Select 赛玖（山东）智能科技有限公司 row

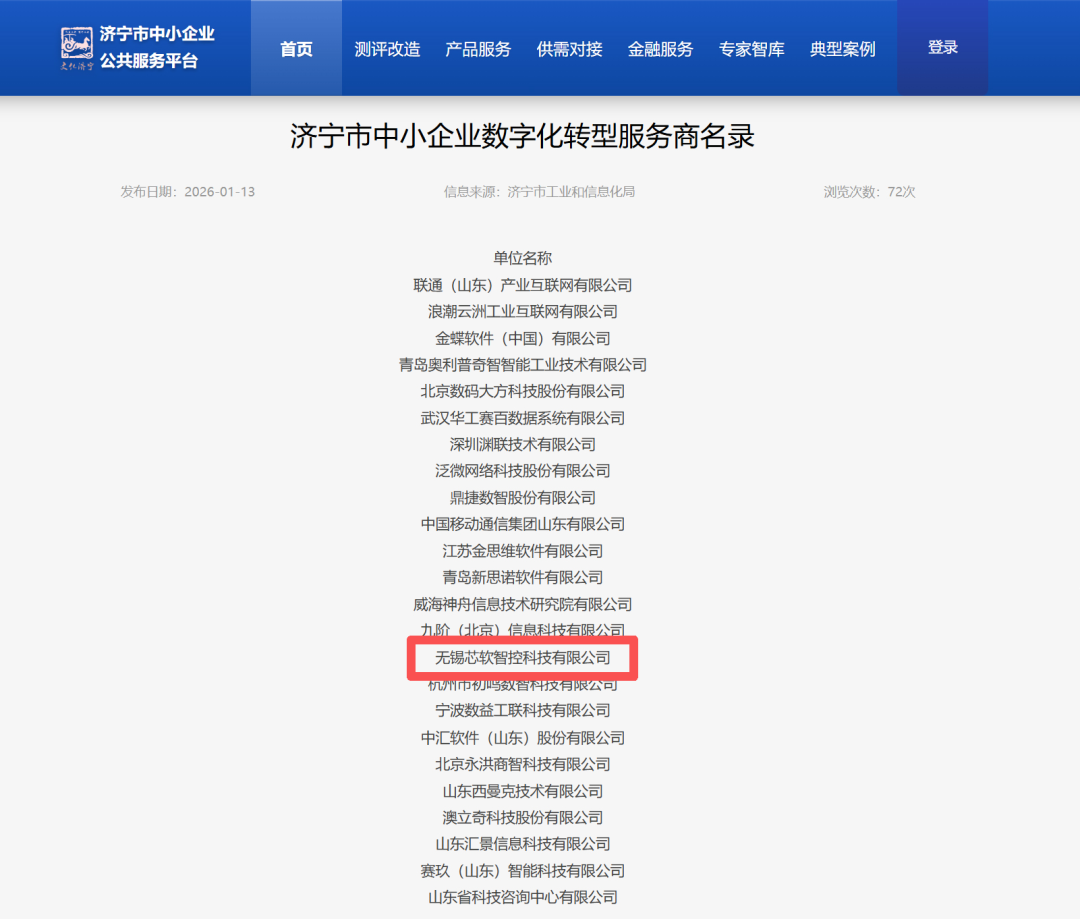pyautogui.click(x=522, y=871)
